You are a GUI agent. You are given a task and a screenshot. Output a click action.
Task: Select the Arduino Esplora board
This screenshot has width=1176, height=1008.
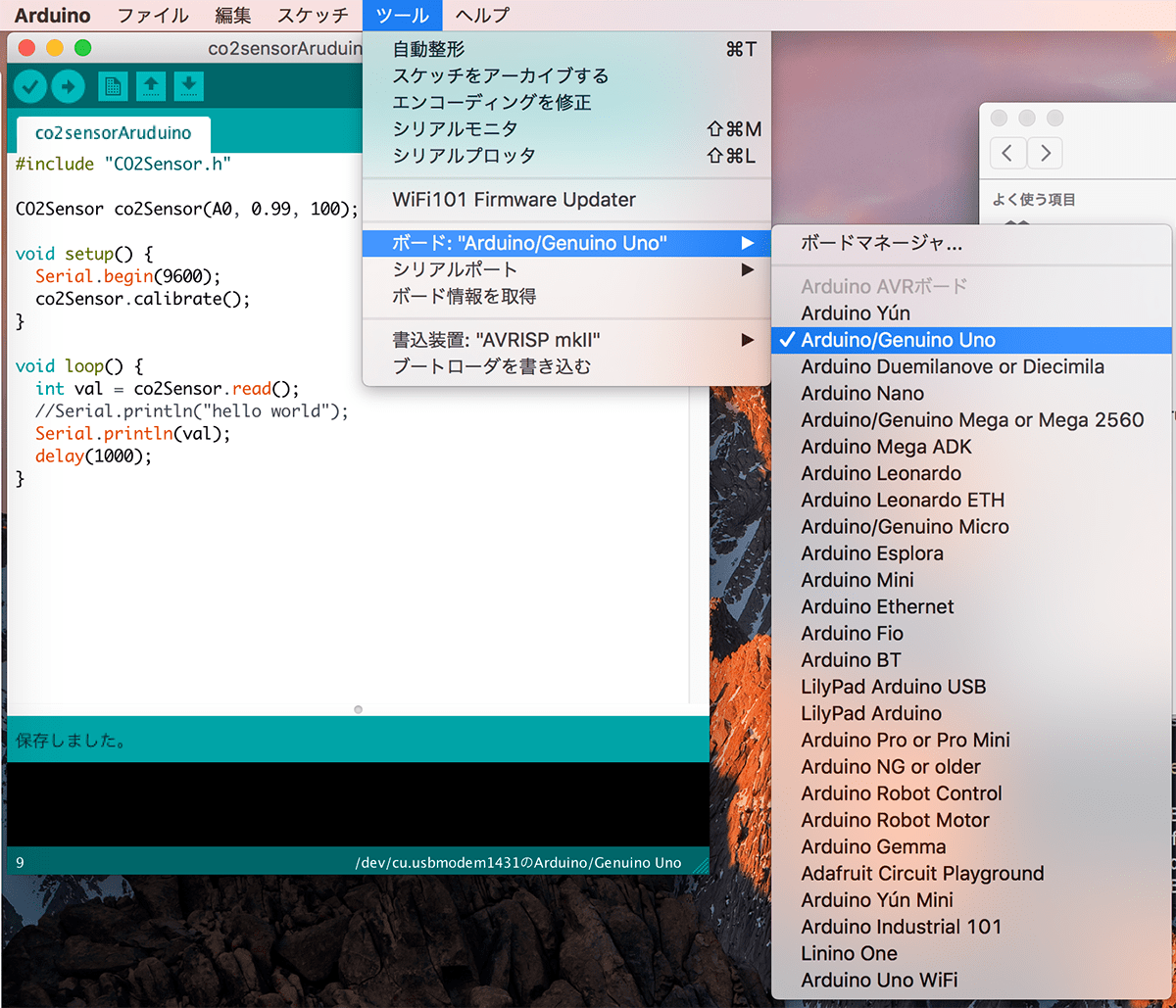tap(972, 552)
